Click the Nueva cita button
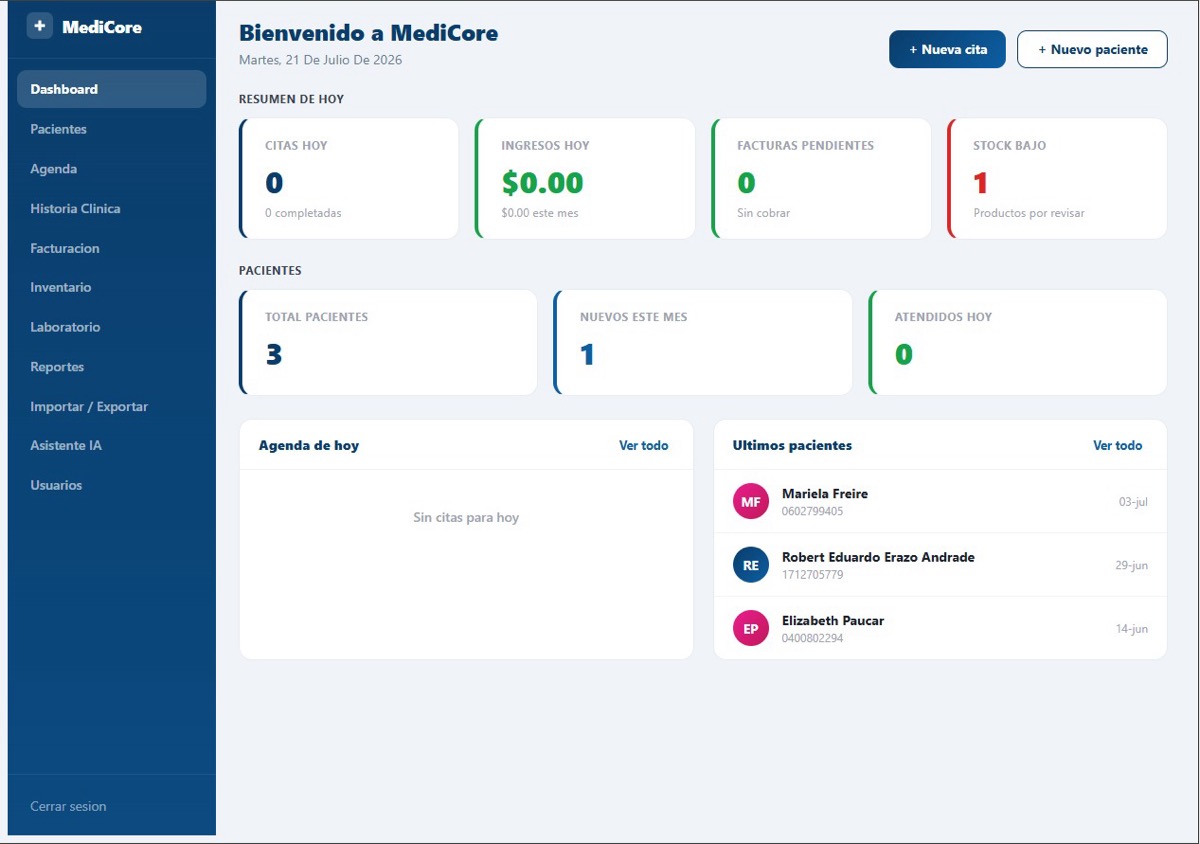The width and height of the screenshot is (1200, 844). 947,49
